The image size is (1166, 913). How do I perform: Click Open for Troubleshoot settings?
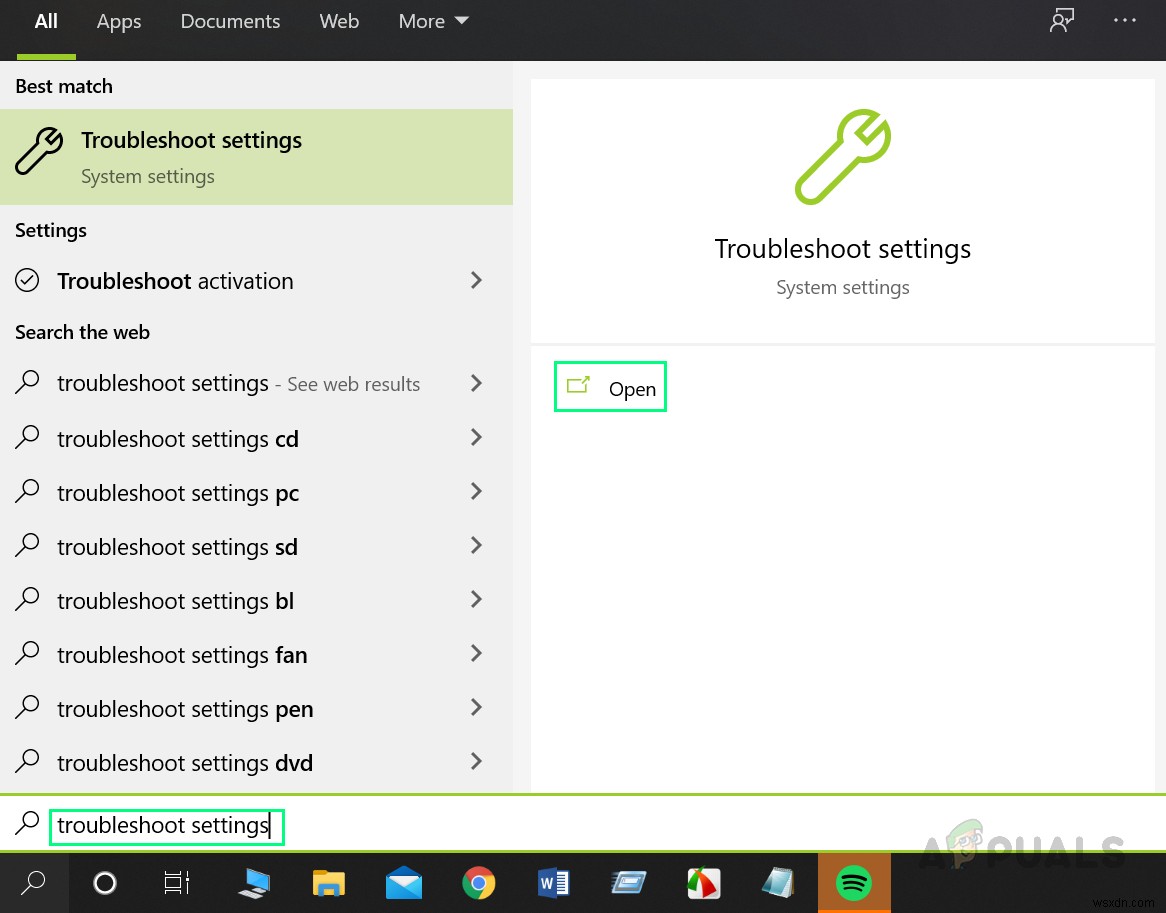tap(610, 387)
